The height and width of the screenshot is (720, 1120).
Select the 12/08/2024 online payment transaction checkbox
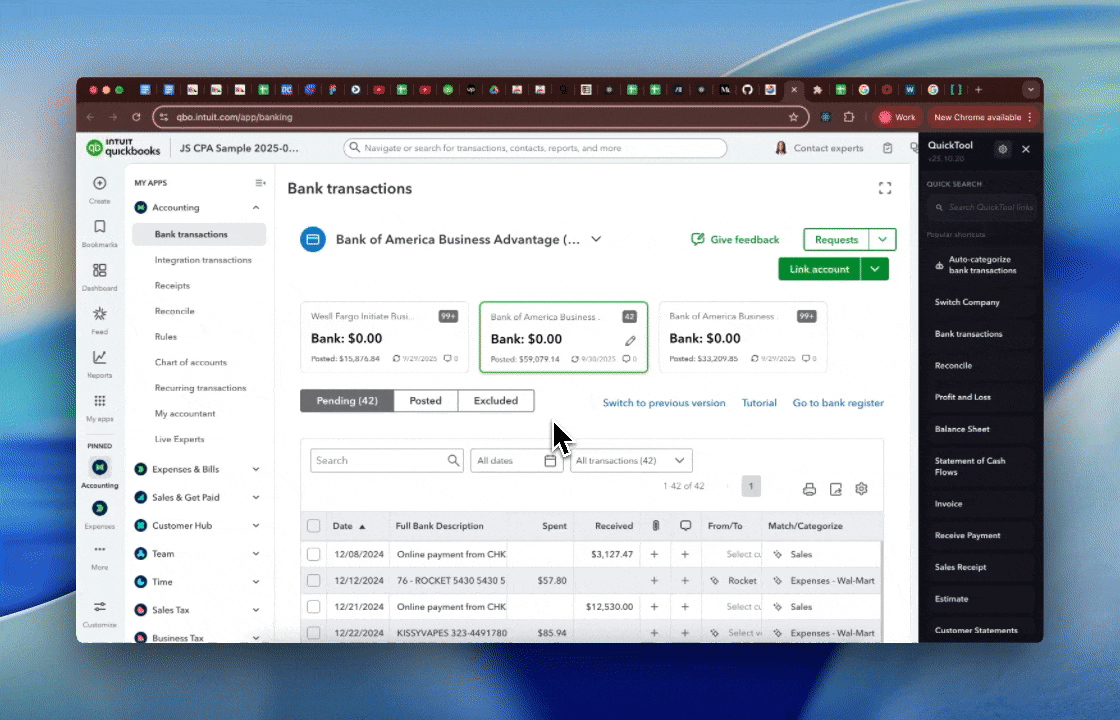tap(314, 553)
